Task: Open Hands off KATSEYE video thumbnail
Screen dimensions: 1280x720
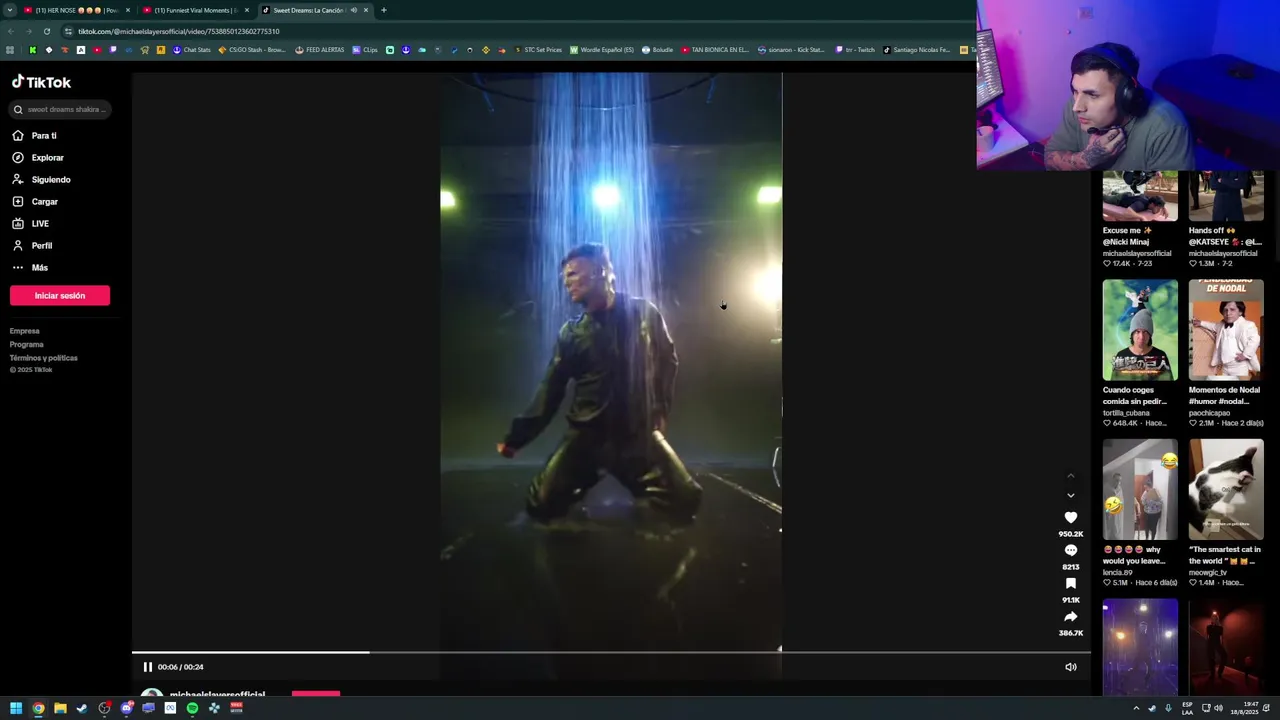Action: pyautogui.click(x=1226, y=196)
